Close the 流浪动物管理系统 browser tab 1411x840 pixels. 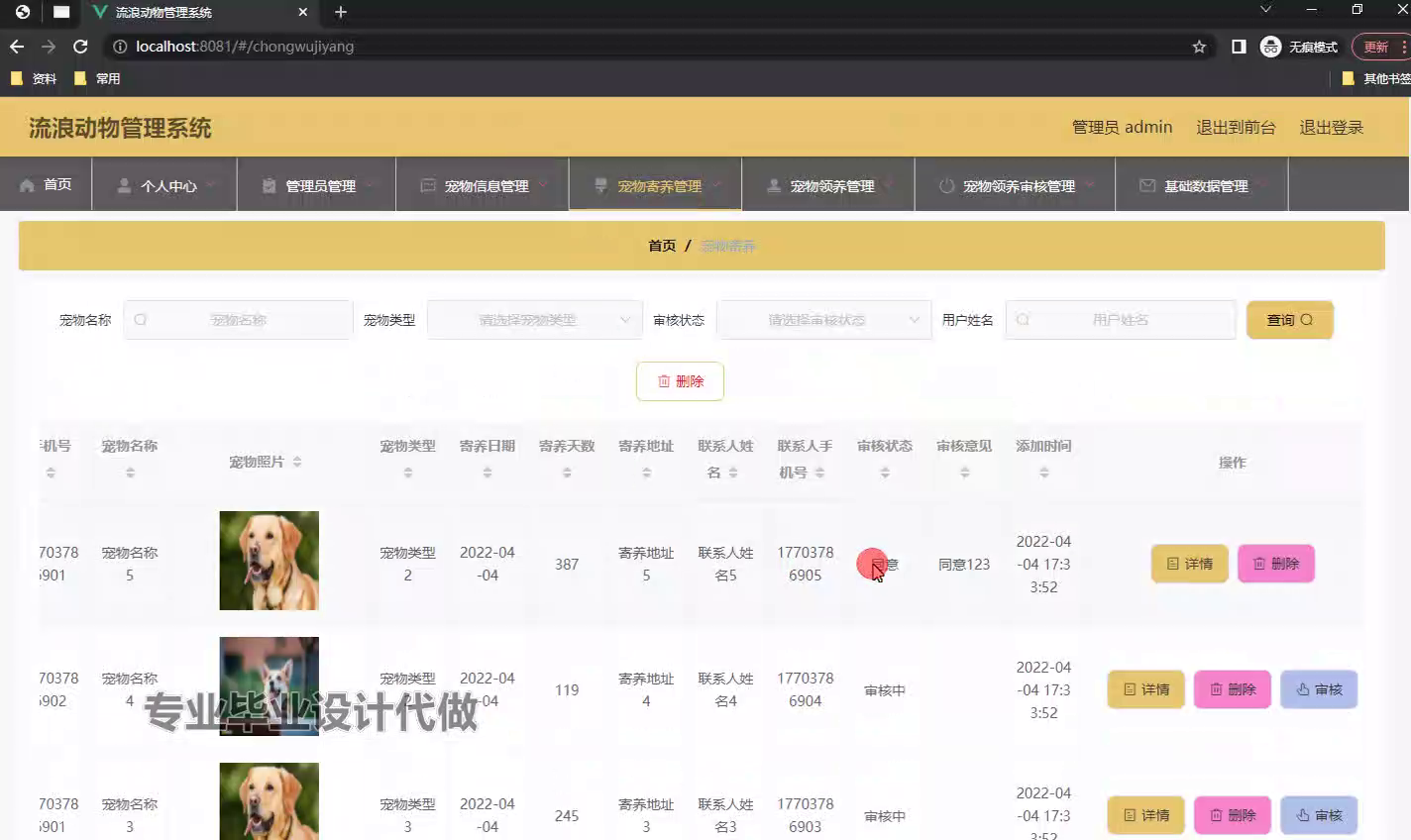[x=303, y=12]
